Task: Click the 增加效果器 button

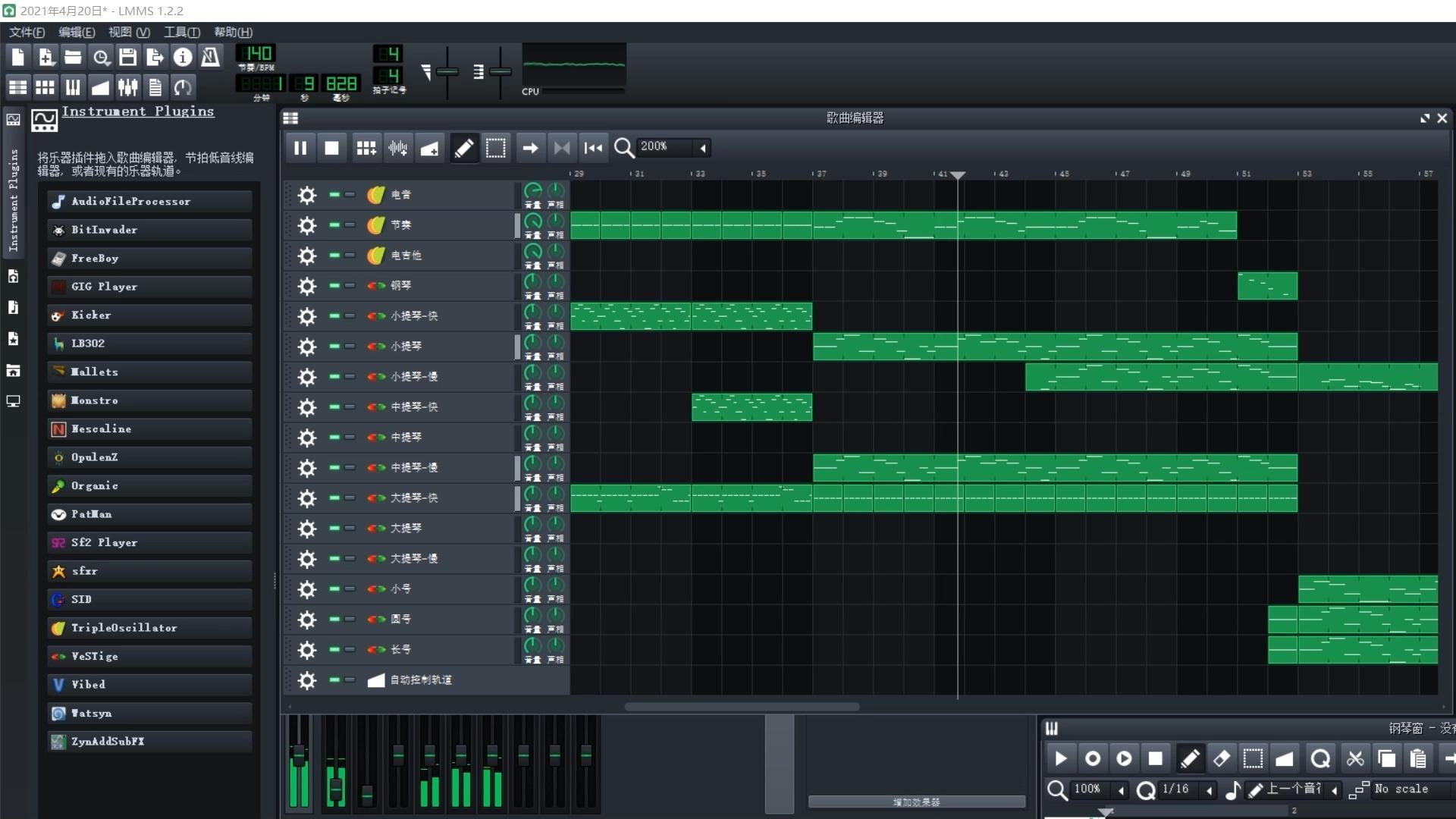Action: coord(916,802)
